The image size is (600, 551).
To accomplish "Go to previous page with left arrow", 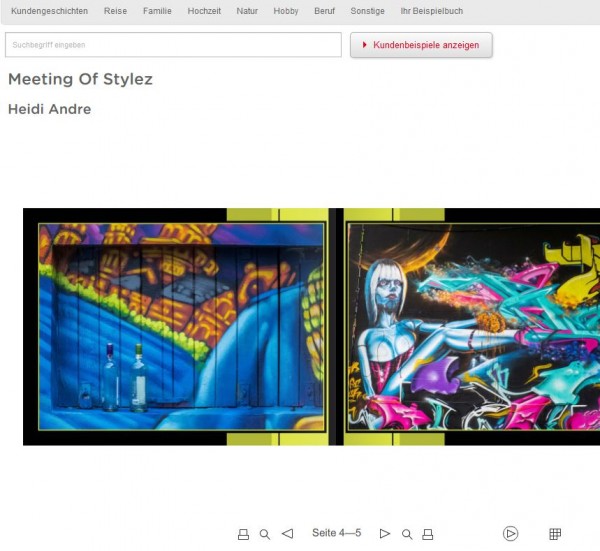I will 287,533.
